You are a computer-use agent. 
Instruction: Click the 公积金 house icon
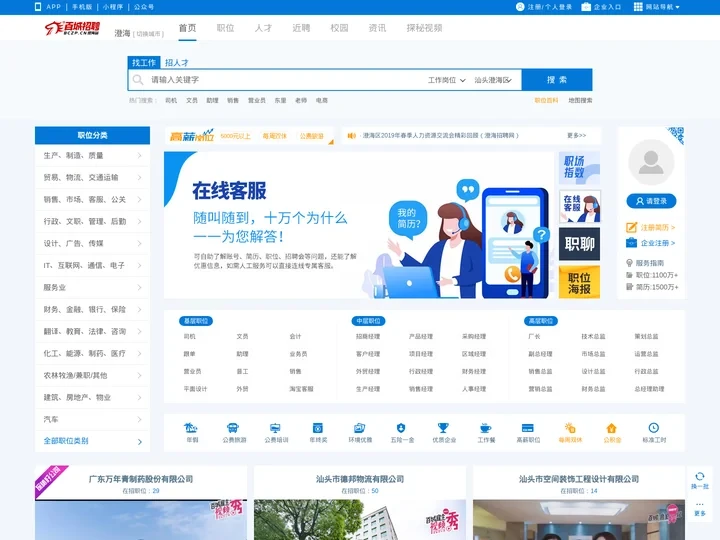[x=612, y=428]
